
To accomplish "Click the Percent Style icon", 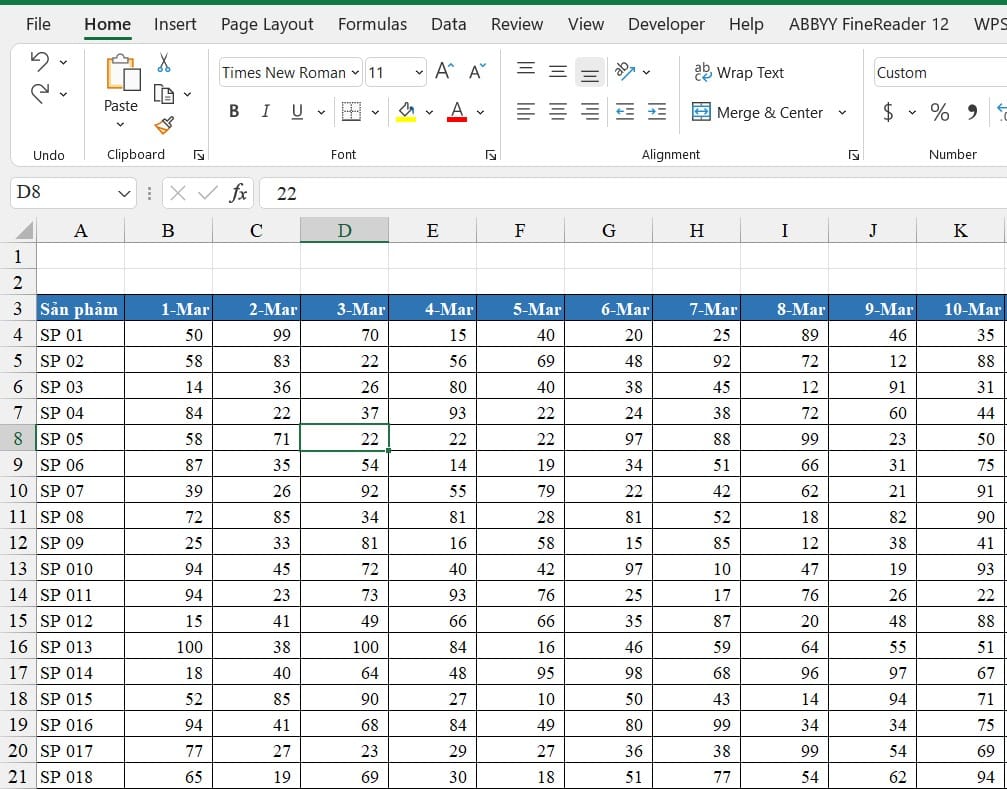I will click(940, 112).
